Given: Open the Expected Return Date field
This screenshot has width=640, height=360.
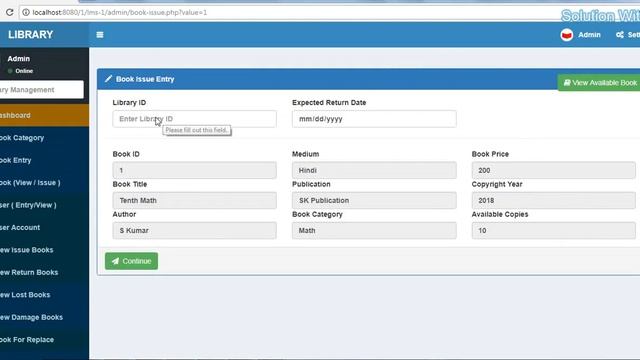Looking at the screenshot, I should point(374,119).
